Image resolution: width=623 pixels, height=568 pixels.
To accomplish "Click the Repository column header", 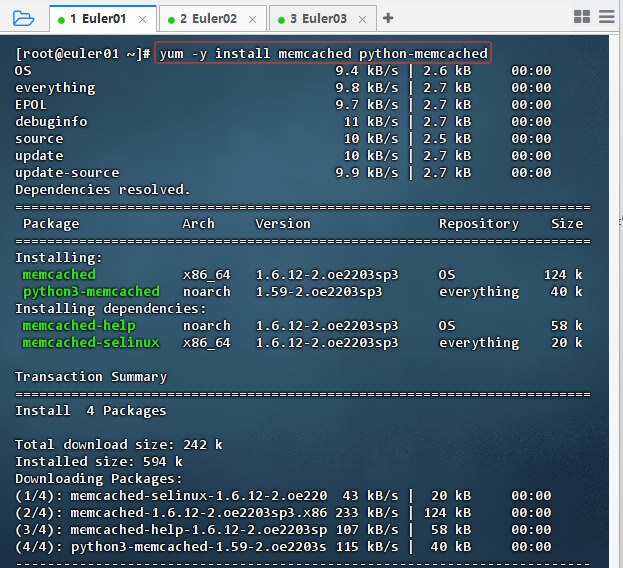I will click(479, 224).
